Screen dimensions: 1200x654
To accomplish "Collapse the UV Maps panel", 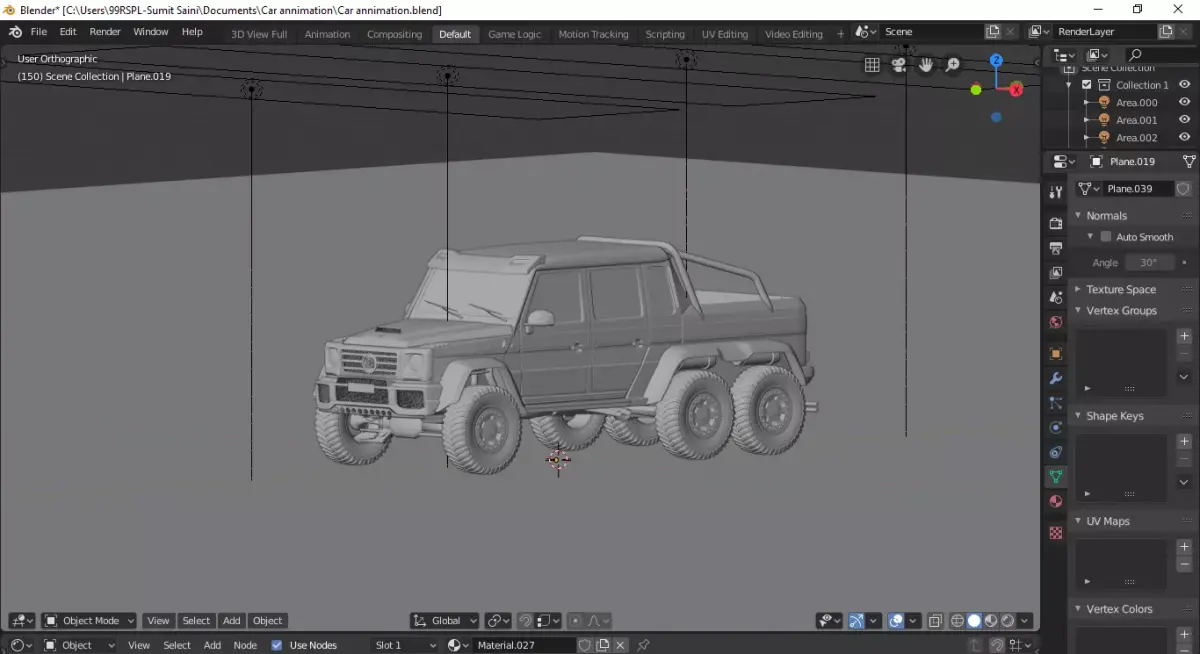I will [x=1108, y=521].
